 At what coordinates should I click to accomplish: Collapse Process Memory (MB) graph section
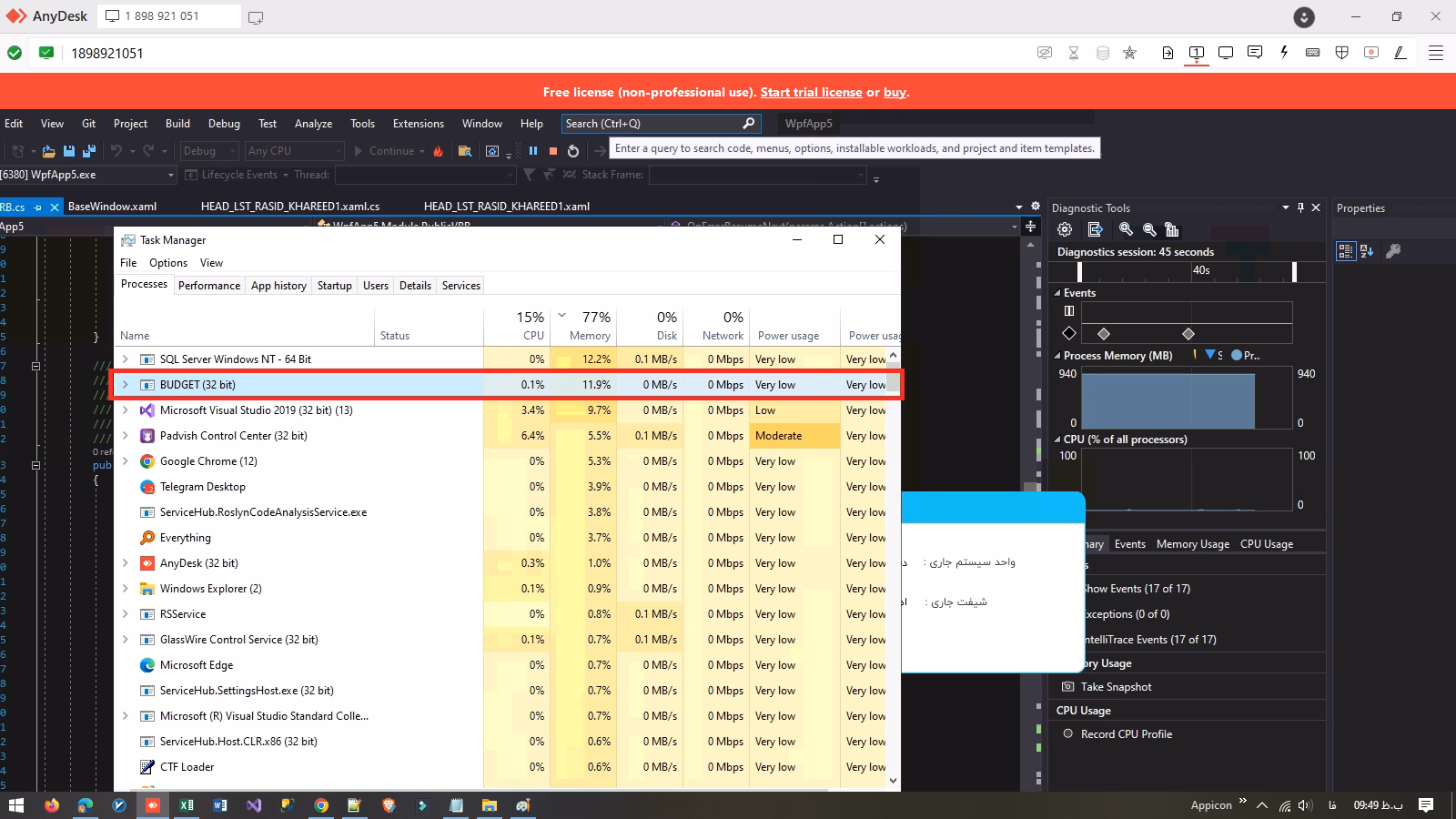pyautogui.click(x=1057, y=356)
